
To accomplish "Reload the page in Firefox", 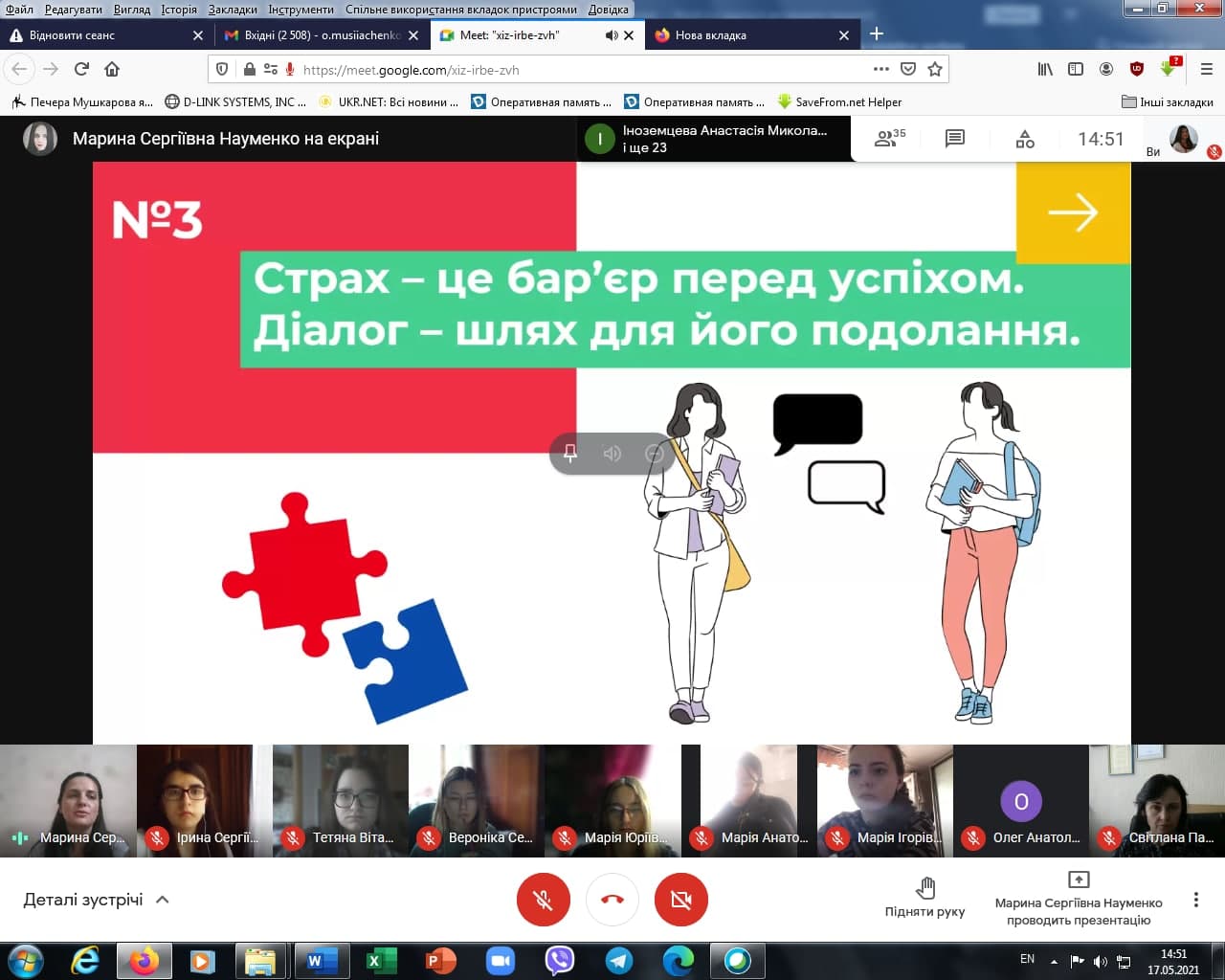I will 81,69.
